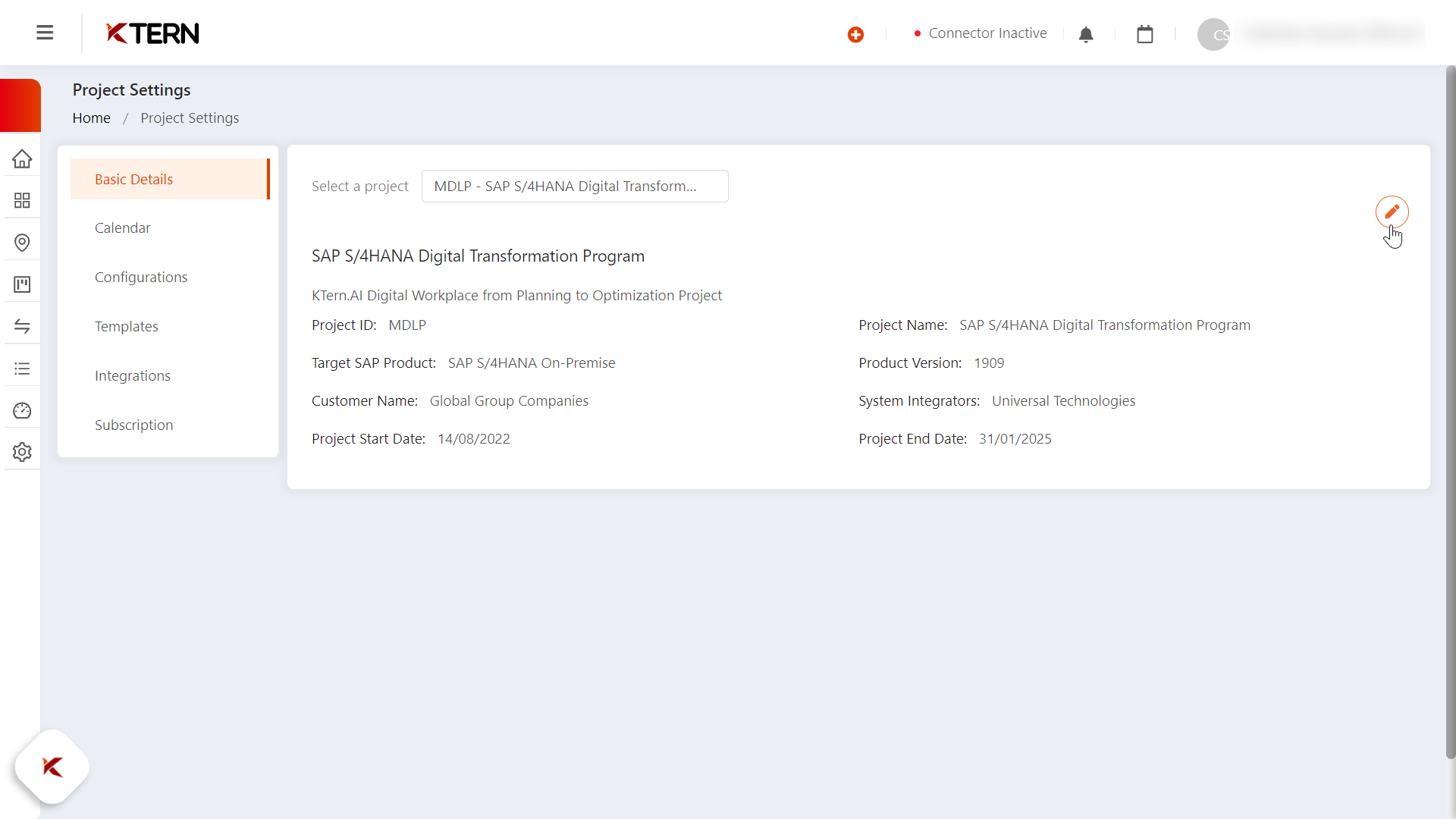This screenshot has width=1456, height=819.
Task: Open the location pin sidebar icon
Action: (x=22, y=243)
